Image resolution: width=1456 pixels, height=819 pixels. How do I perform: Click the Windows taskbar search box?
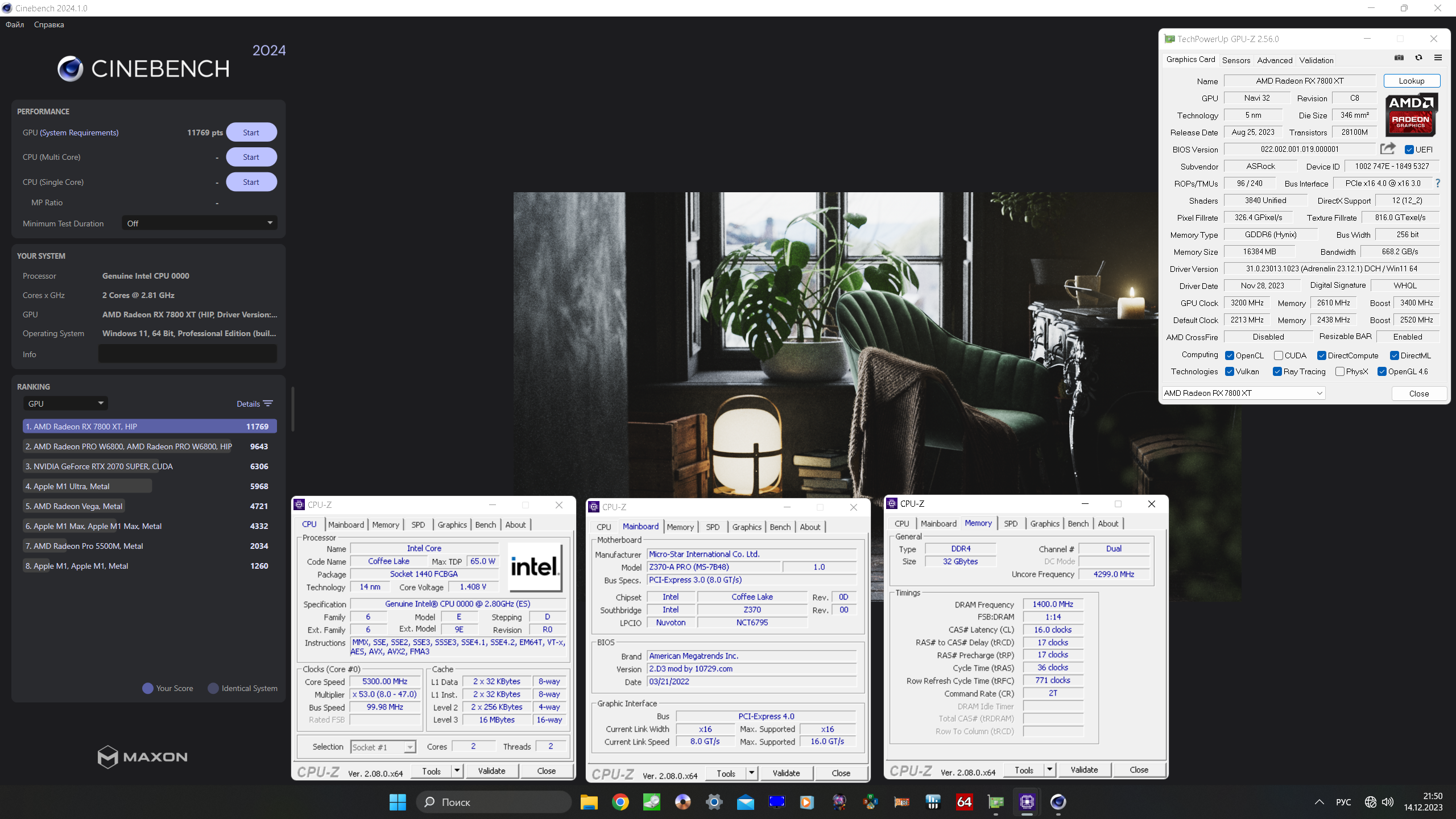[x=494, y=802]
